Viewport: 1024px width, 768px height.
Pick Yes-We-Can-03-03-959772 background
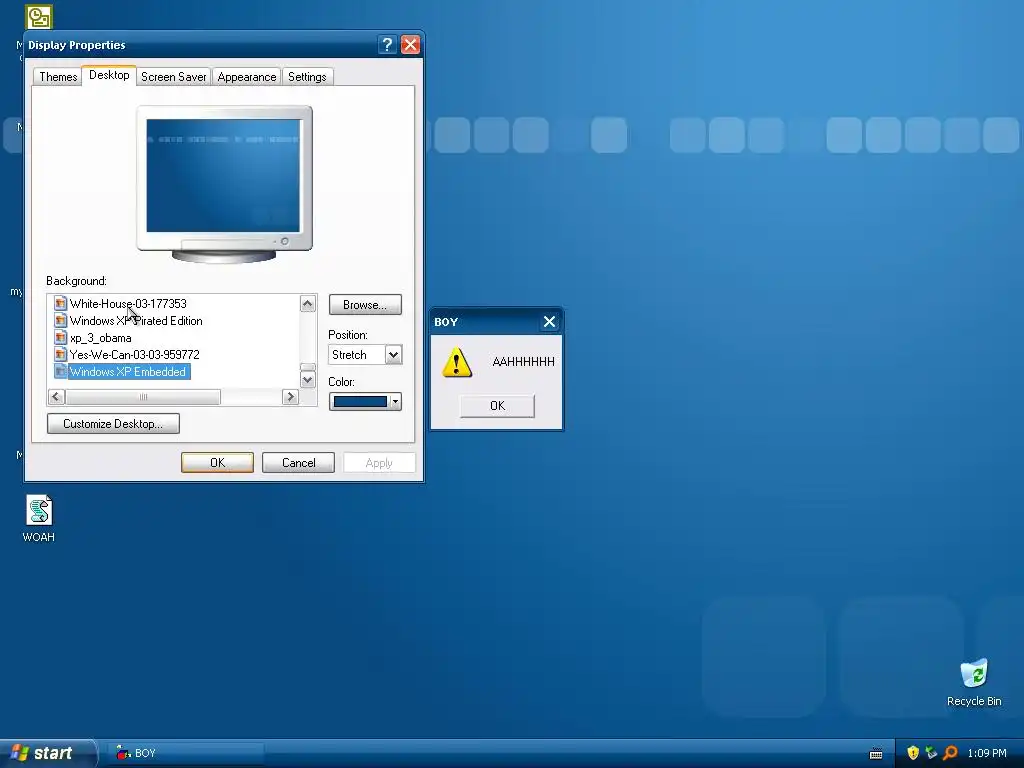pos(135,355)
